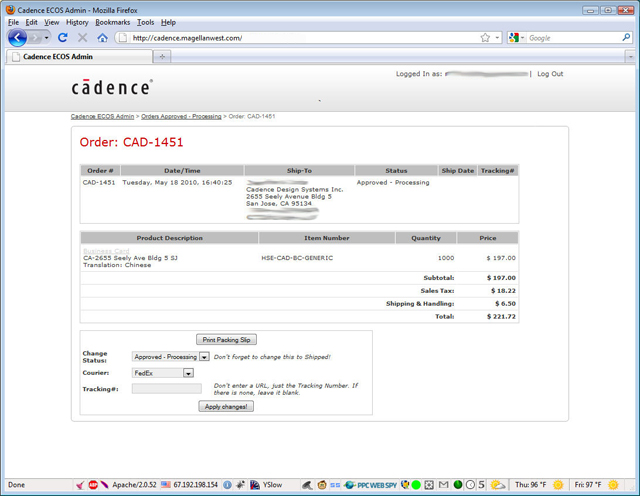
Task: Click the US flag icon in status bar
Action: [x=165, y=485]
